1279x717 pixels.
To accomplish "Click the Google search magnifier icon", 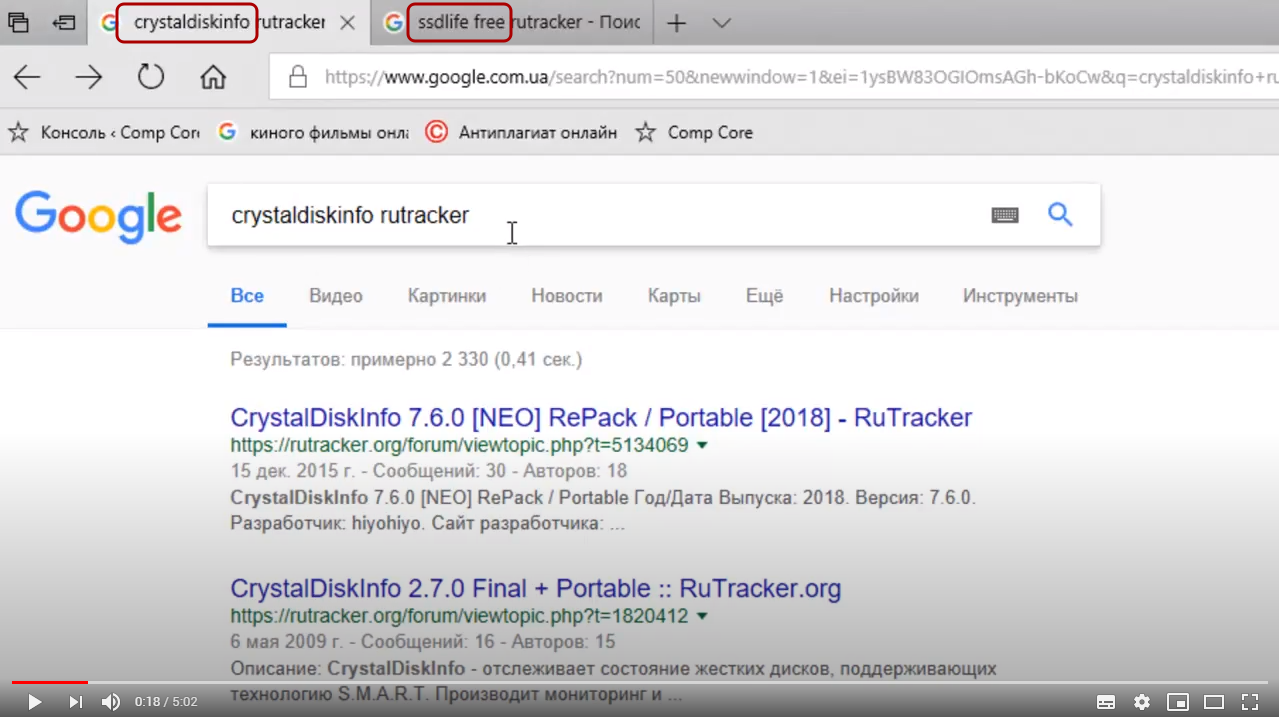I will click(x=1060, y=214).
